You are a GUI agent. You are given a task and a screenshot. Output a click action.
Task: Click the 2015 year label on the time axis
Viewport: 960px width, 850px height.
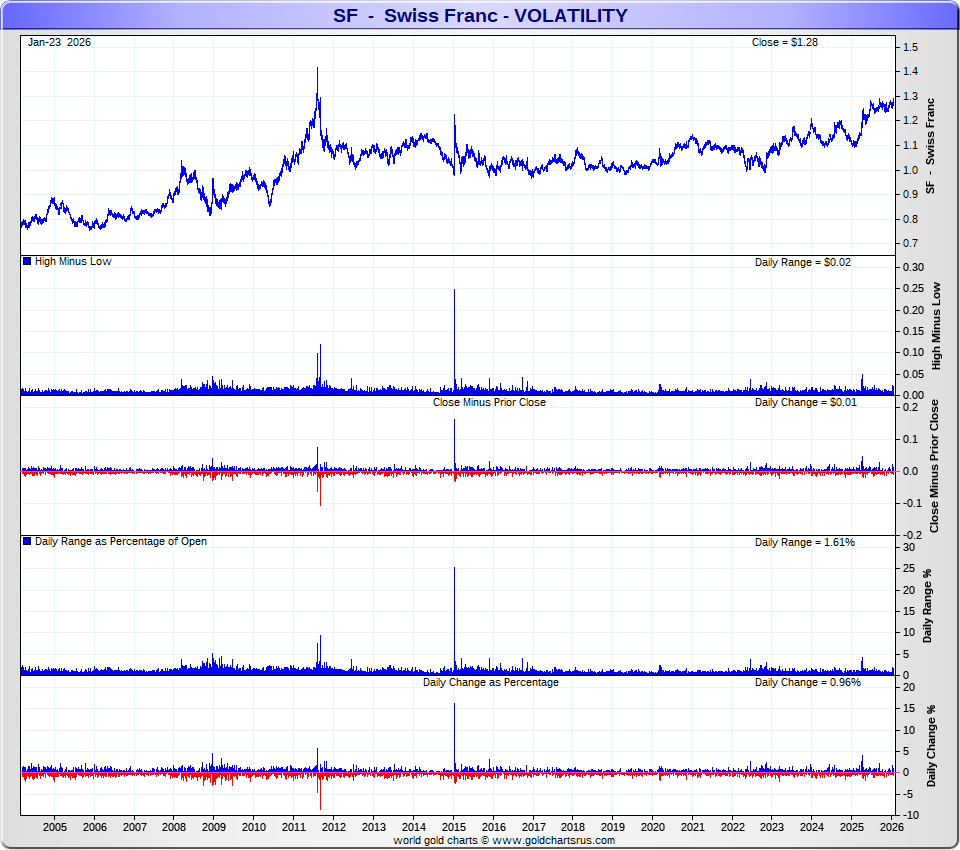pos(454,827)
